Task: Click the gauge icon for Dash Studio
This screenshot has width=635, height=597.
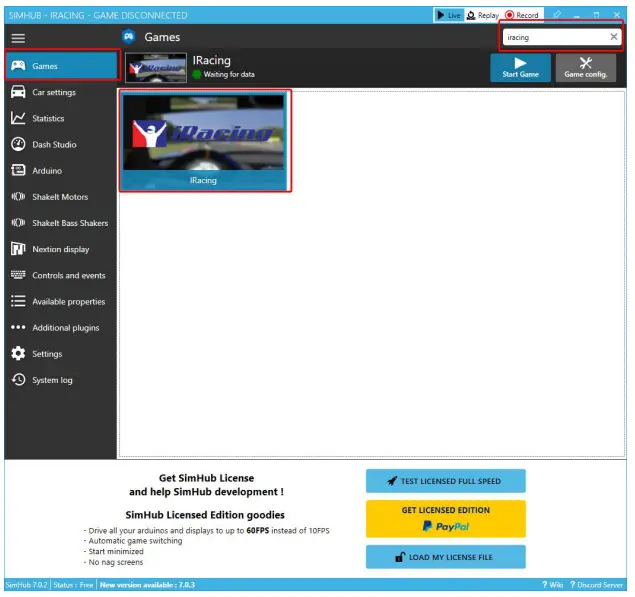Action: point(18,144)
